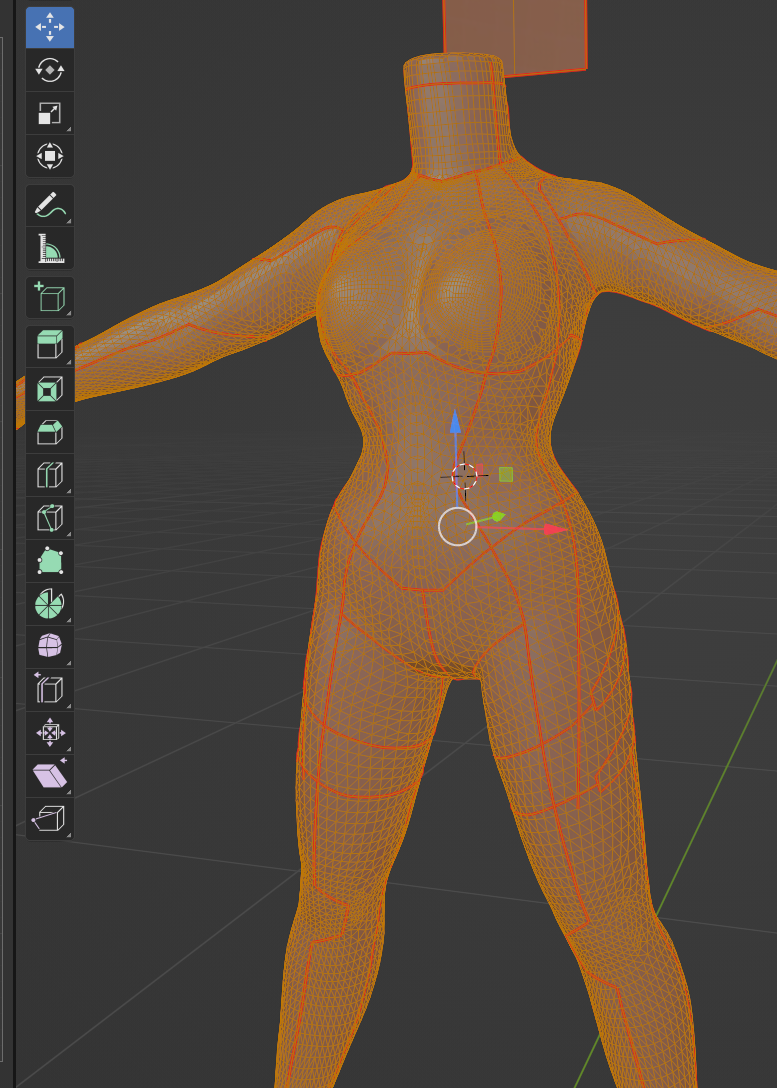This screenshot has width=777, height=1088.
Task: Choose the Bevel tool
Action: [x=50, y=432]
